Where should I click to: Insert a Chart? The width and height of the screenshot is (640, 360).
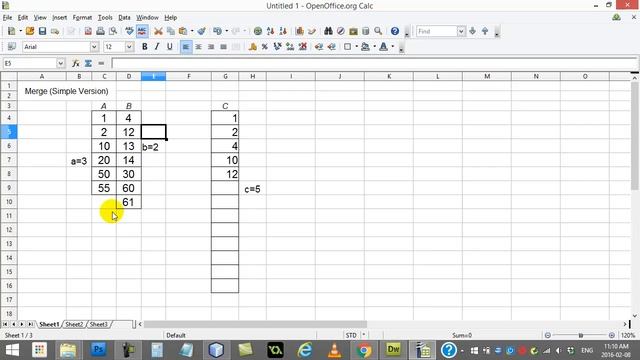click(300, 31)
